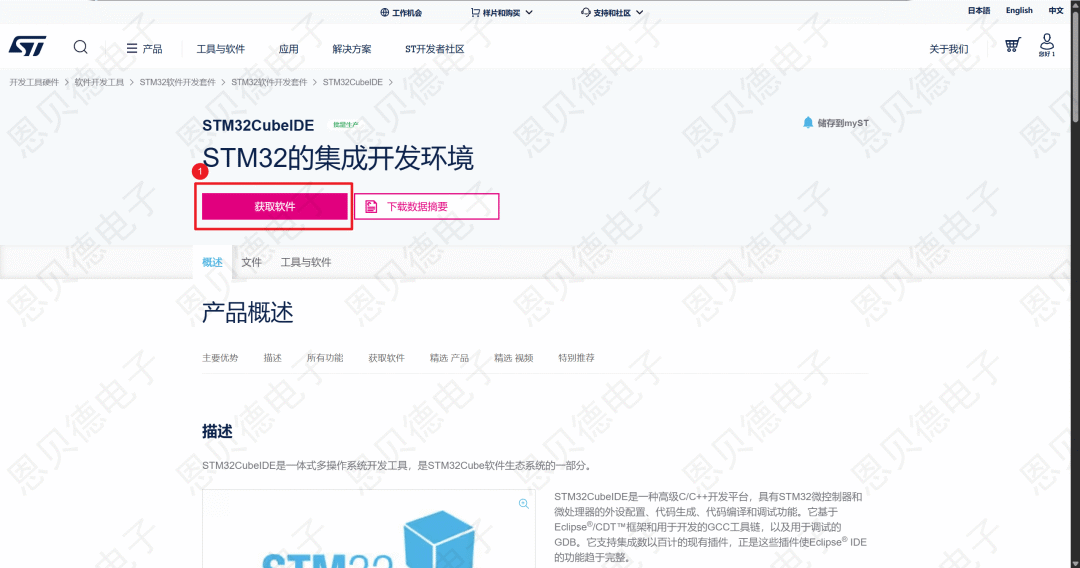
Task: Open the 工具与软件 top menu
Action: coord(220,49)
